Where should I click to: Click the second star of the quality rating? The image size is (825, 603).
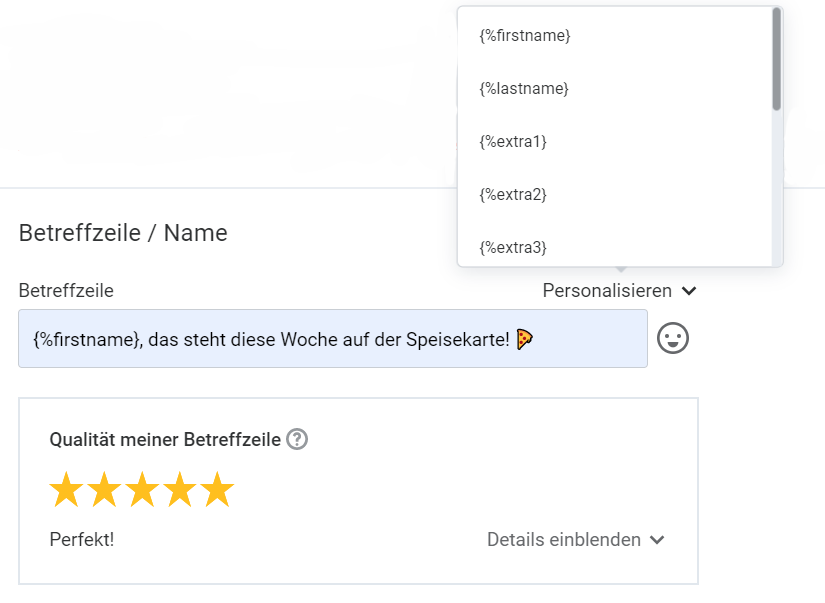(103, 489)
